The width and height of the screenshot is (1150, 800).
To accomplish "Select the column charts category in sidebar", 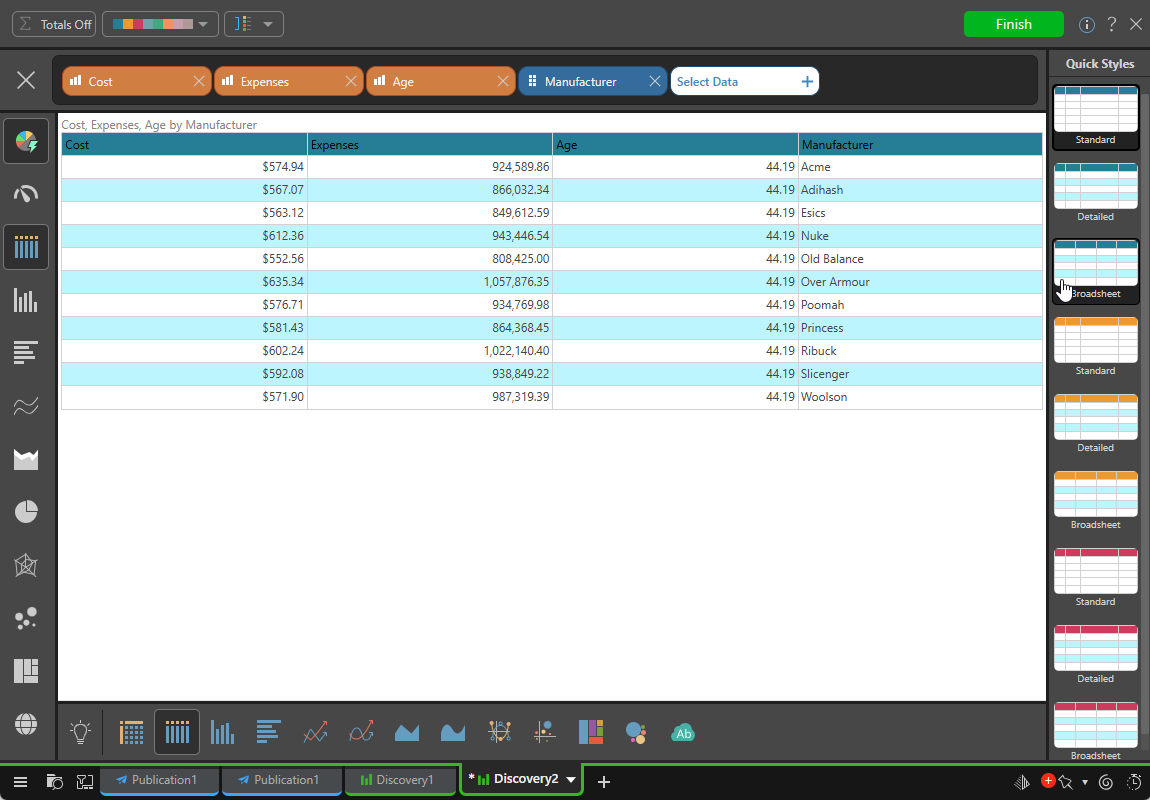I will [x=26, y=300].
